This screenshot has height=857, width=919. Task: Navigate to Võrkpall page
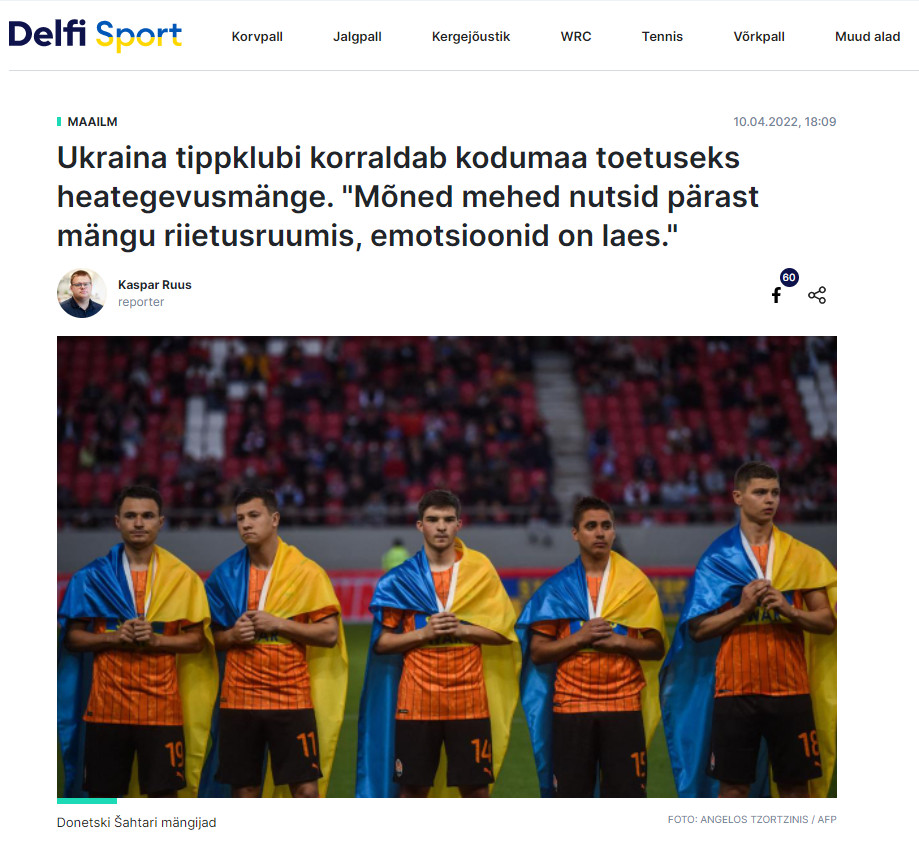[x=758, y=36]
